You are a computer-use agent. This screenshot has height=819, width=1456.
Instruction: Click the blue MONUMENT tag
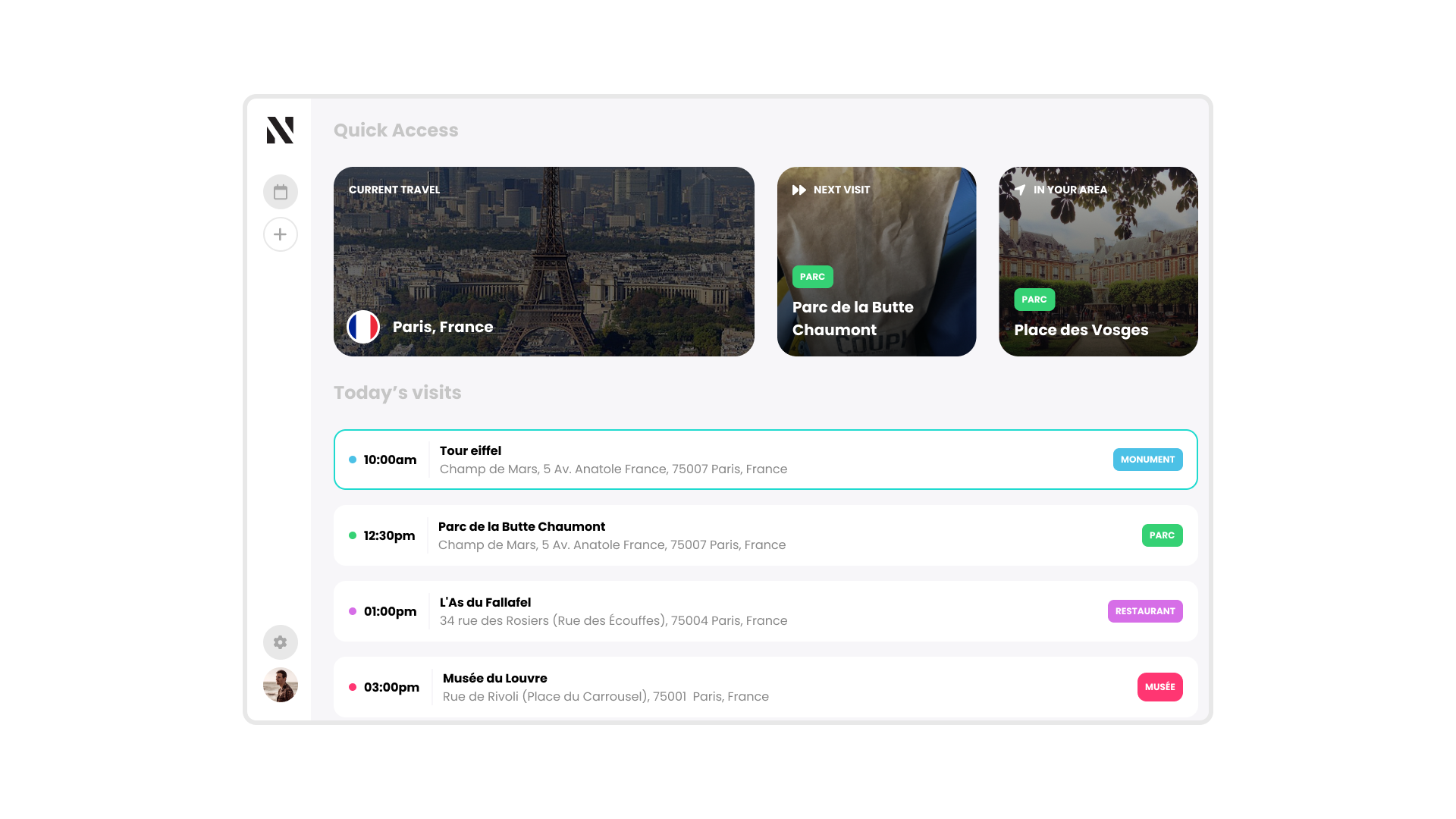pyautogui.click(x=1147, y=460)
